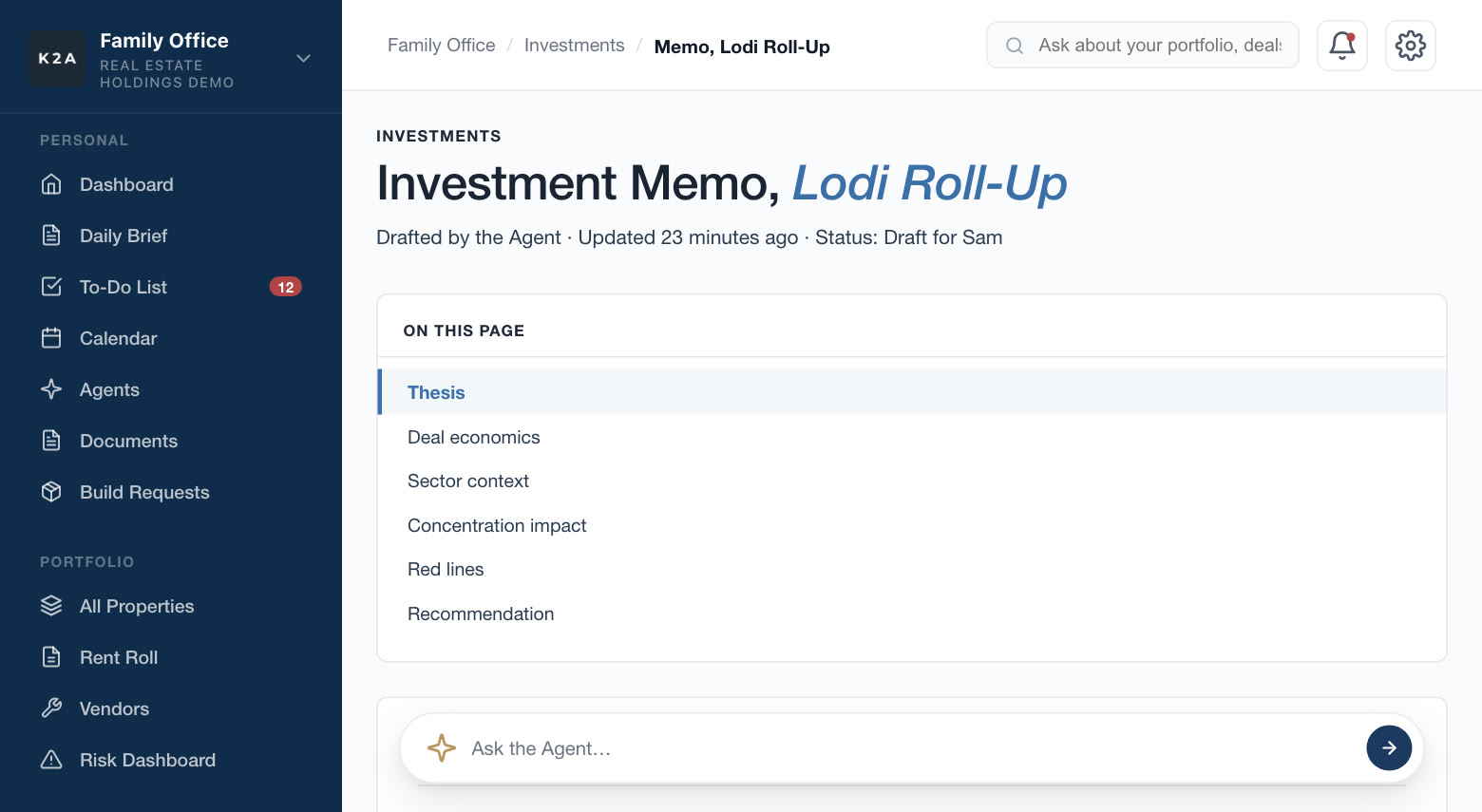The image size is (1482, 812).
Task: Click the Build Requests box icon
Action: 51,492
